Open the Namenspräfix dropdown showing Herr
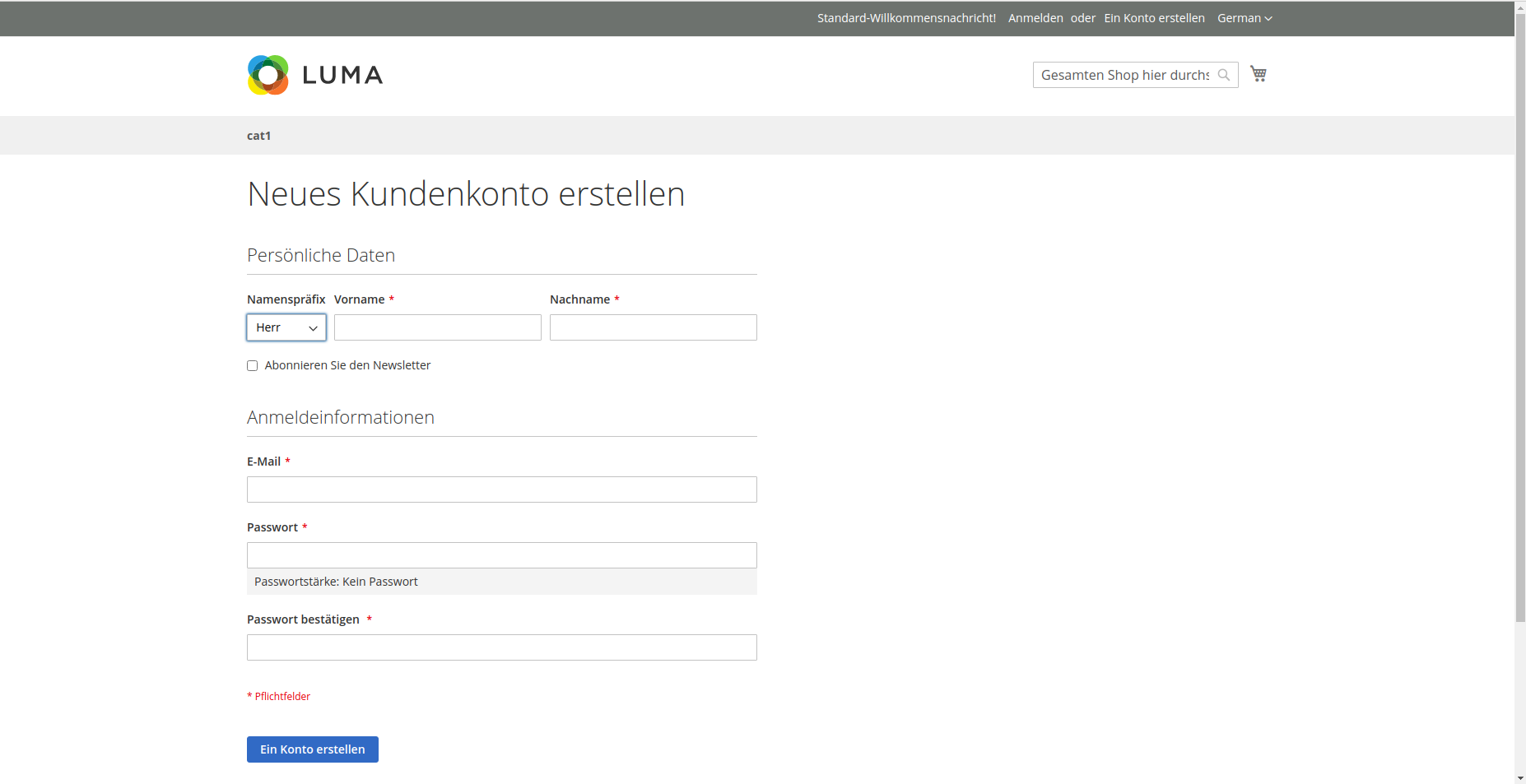This screenshot has width=1526, height=784. click(286, 327)
